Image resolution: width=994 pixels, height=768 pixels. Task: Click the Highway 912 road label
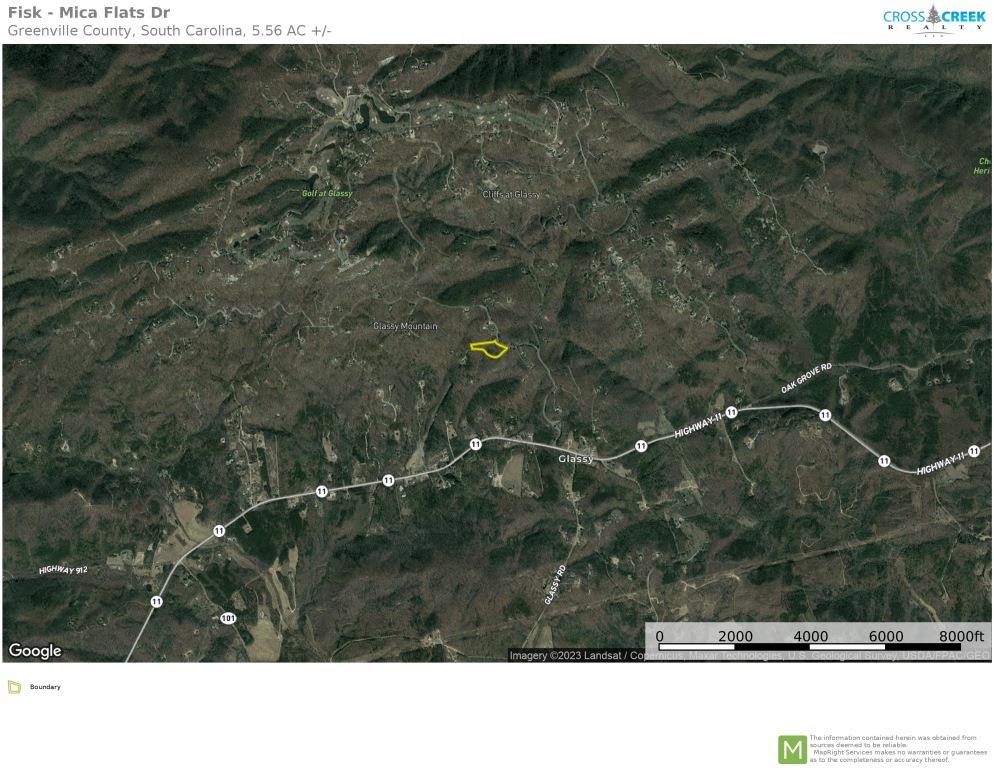64,570
